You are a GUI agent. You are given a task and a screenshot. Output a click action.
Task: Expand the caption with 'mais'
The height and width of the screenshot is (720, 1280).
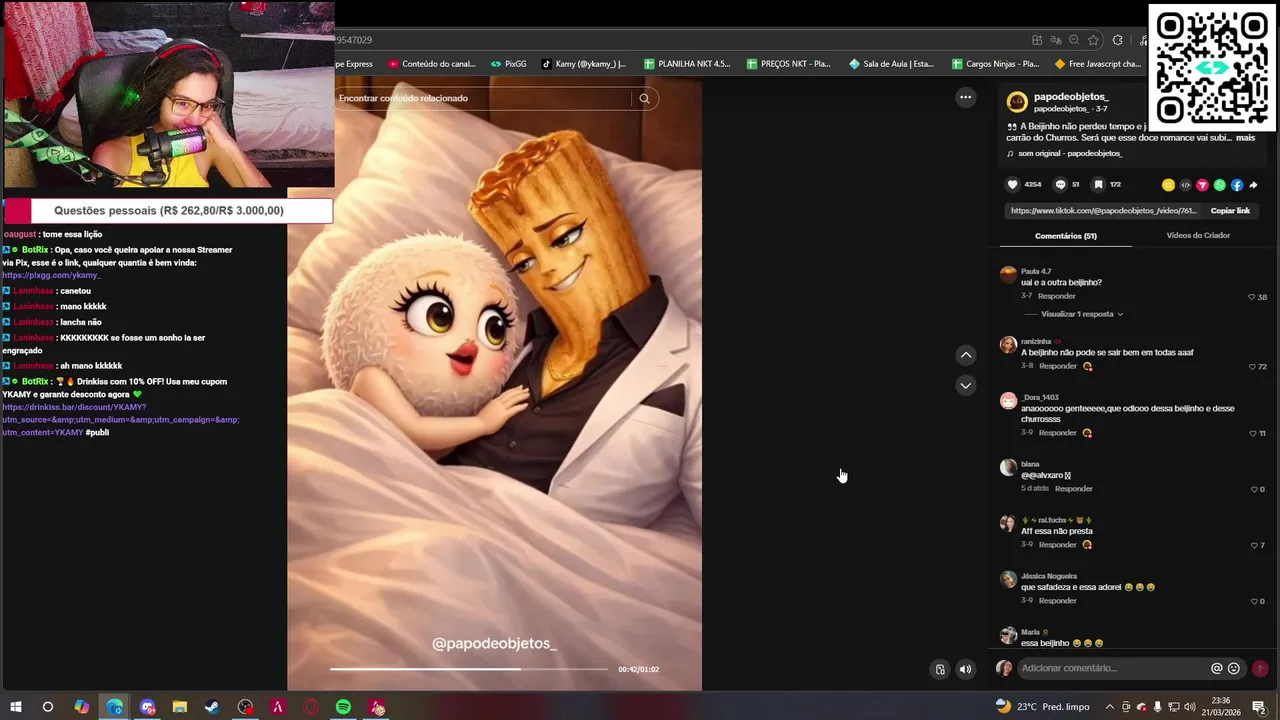(x=1245, y=138)
